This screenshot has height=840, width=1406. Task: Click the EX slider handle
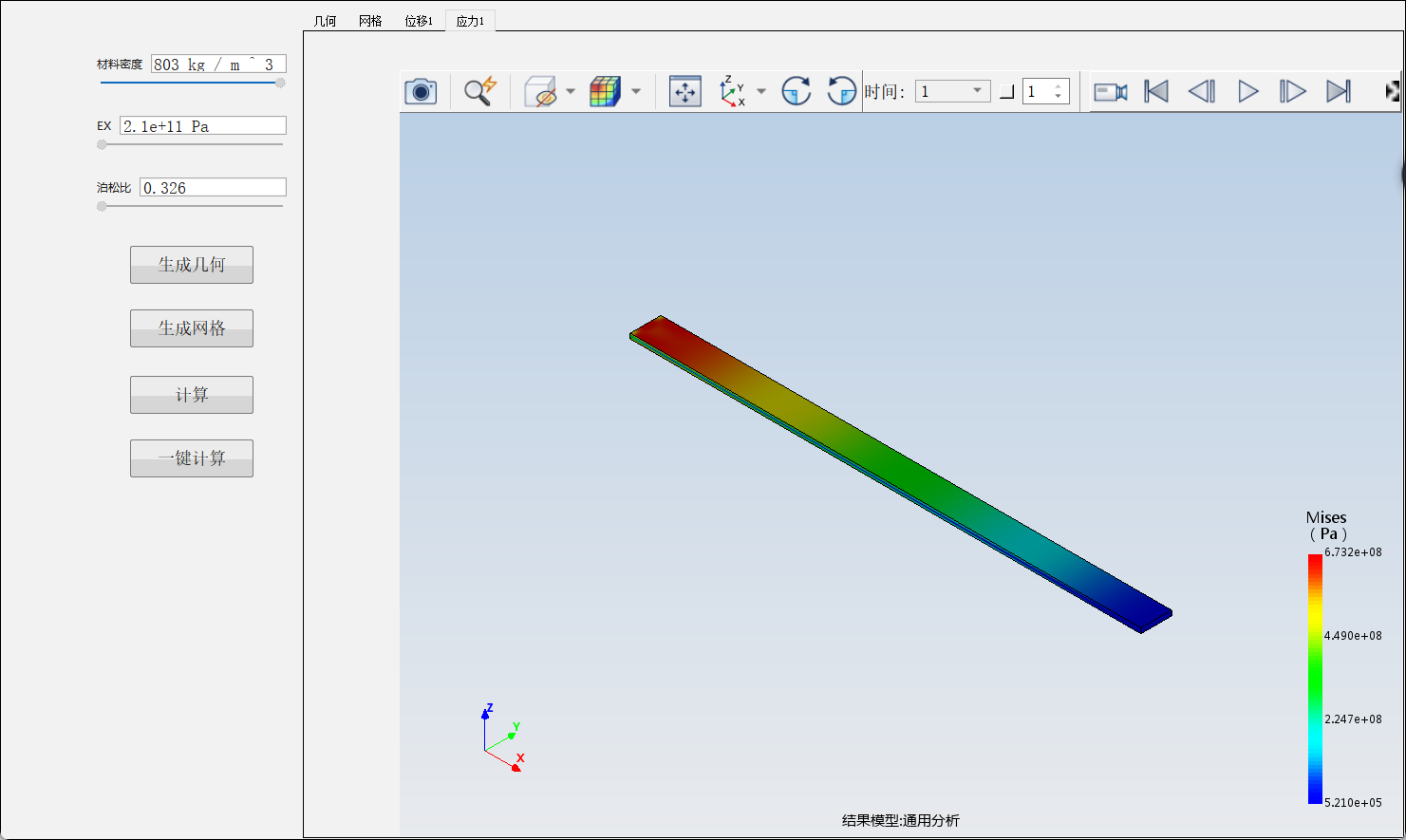[x=102, y=144]
